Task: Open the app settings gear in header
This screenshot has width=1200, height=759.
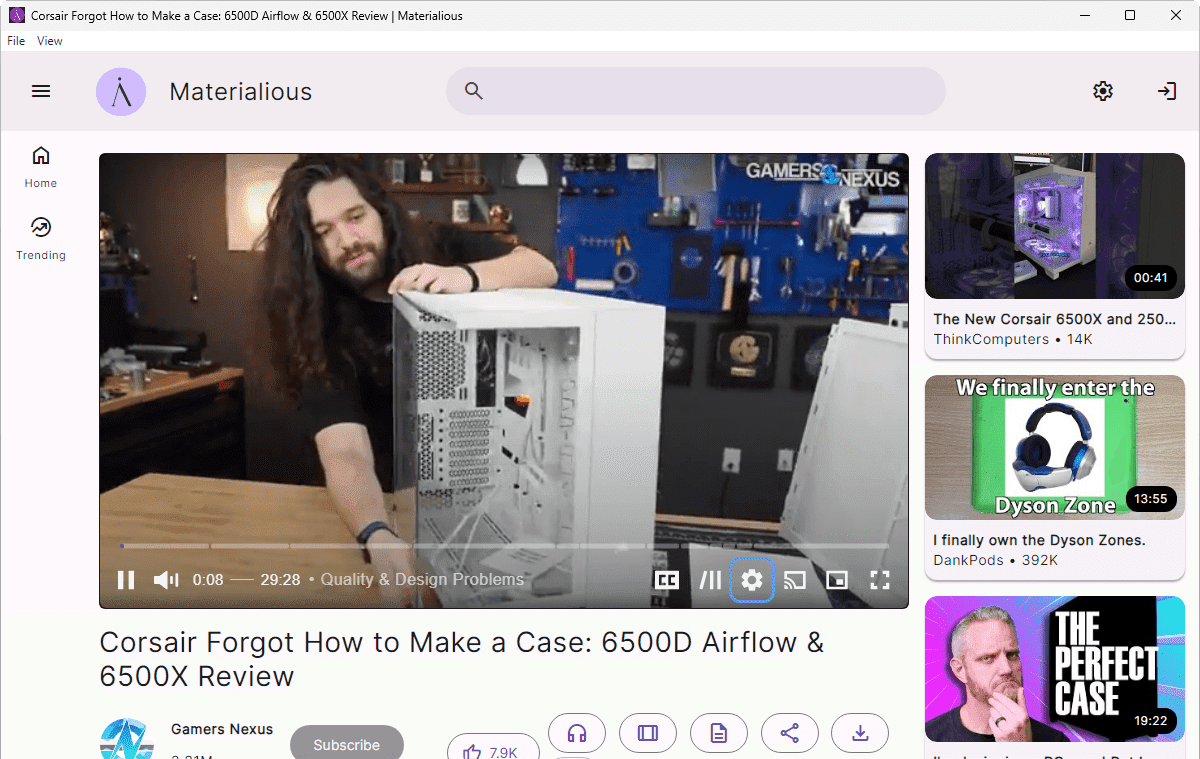Action: tap(1103, 91)
